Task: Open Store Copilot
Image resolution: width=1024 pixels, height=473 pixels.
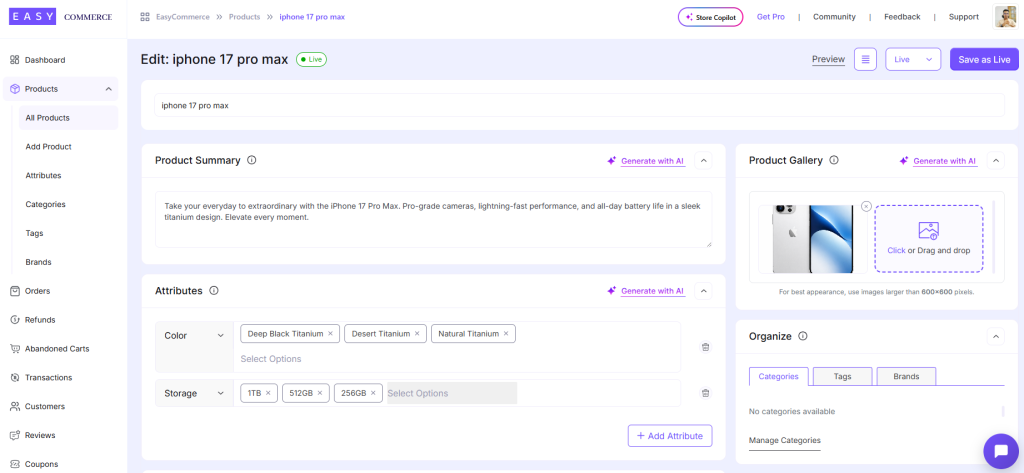Action: point(711,17)
